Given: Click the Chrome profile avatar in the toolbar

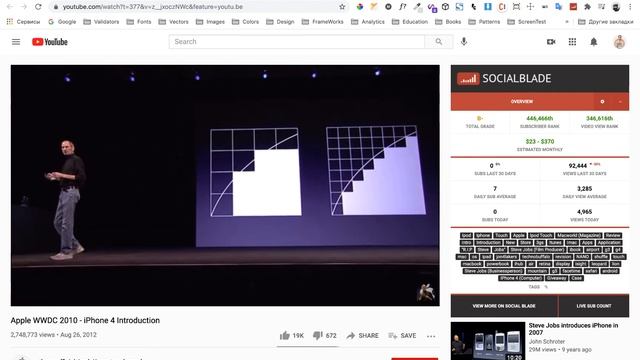Looking at the screenshot, I should (616, 7).
